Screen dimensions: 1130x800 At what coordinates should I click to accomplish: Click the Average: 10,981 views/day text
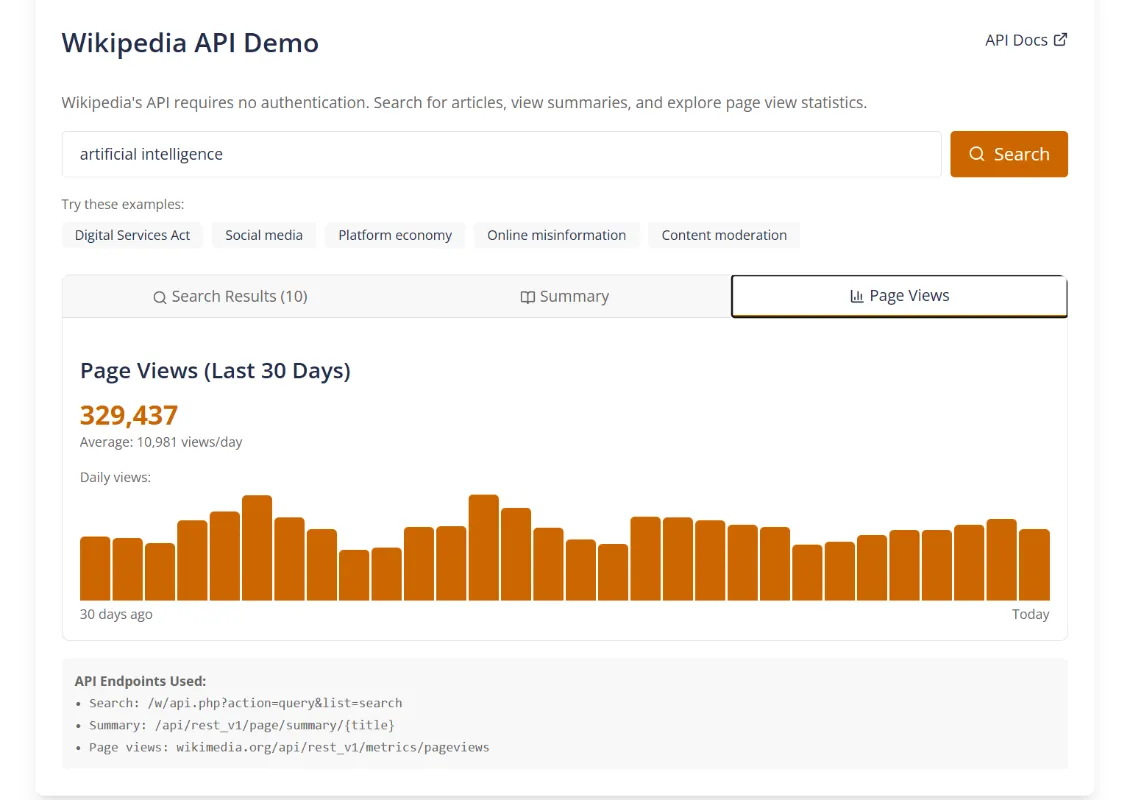[x=161, y=442]
